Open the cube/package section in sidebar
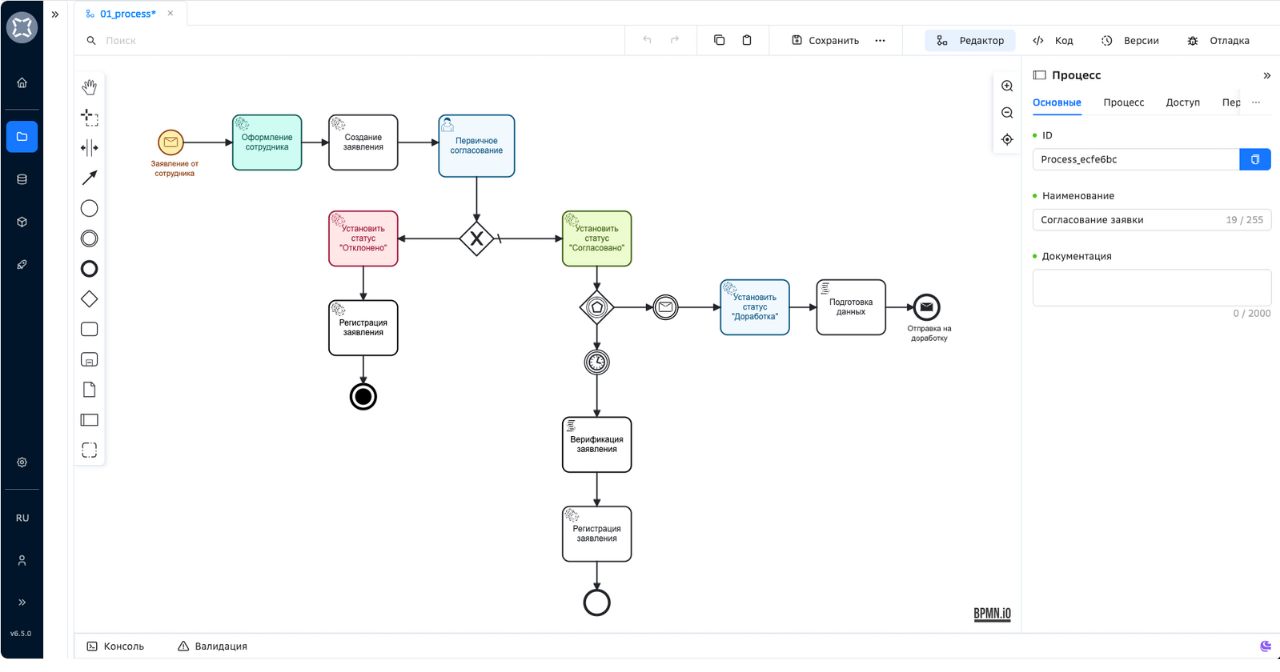This screenshot has width=1280, height=672. pos(22,222)
